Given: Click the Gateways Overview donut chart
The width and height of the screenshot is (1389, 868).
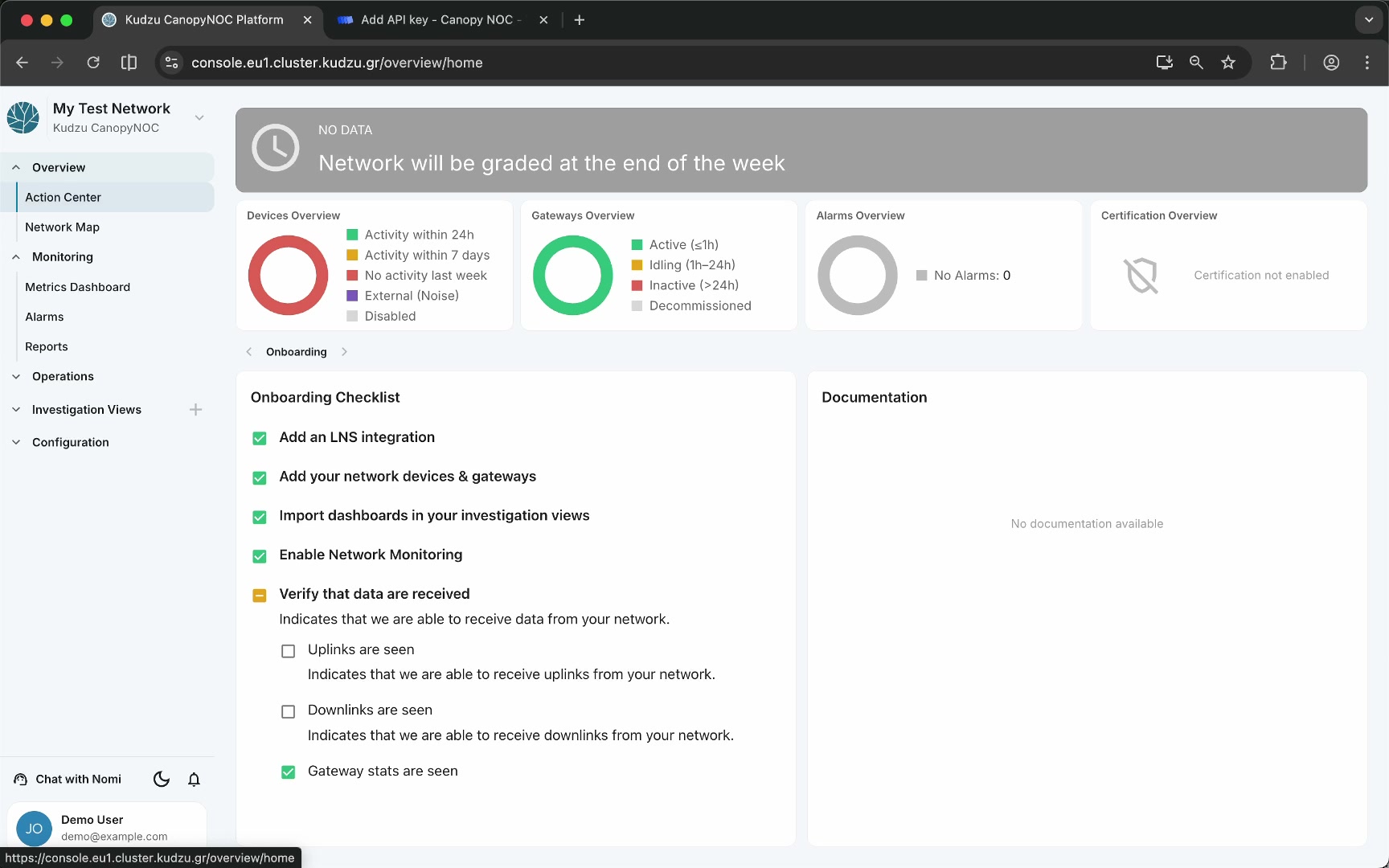Looking at the screenshot, I should coord(572,275).
